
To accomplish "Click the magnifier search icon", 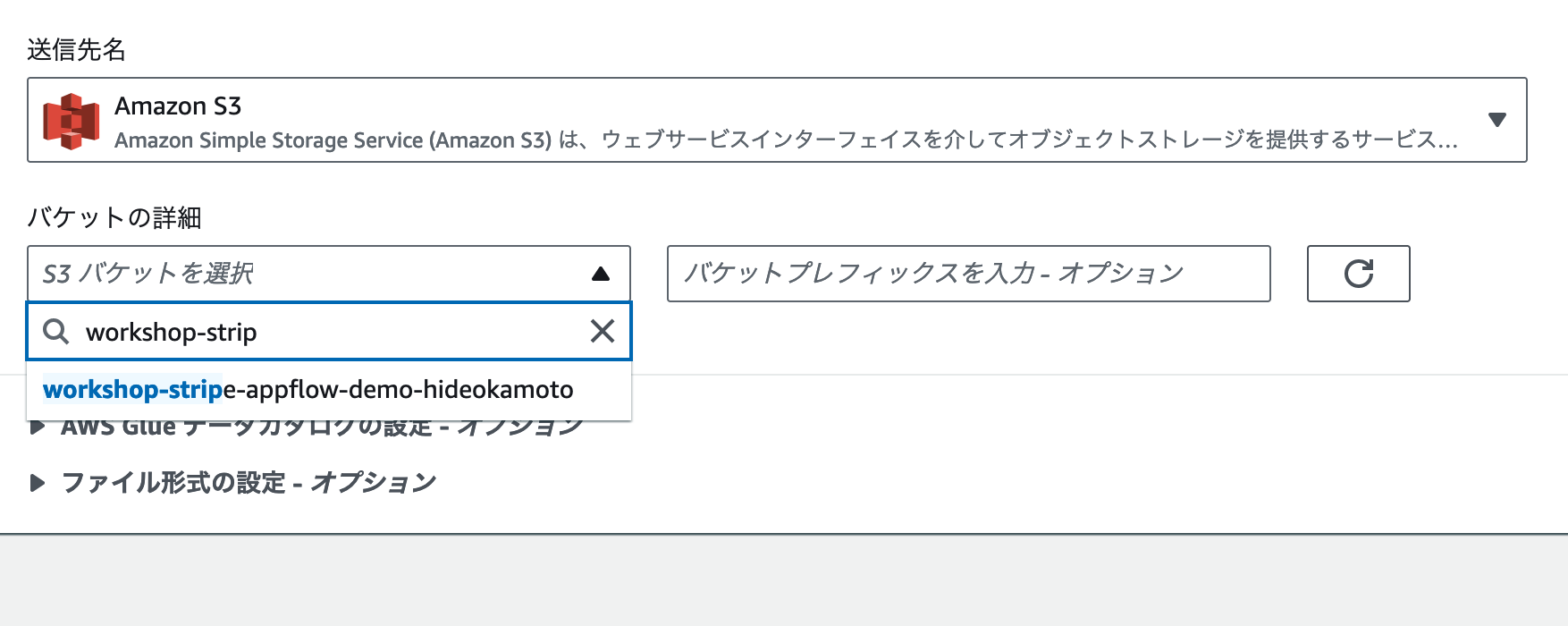I will 56,332.
